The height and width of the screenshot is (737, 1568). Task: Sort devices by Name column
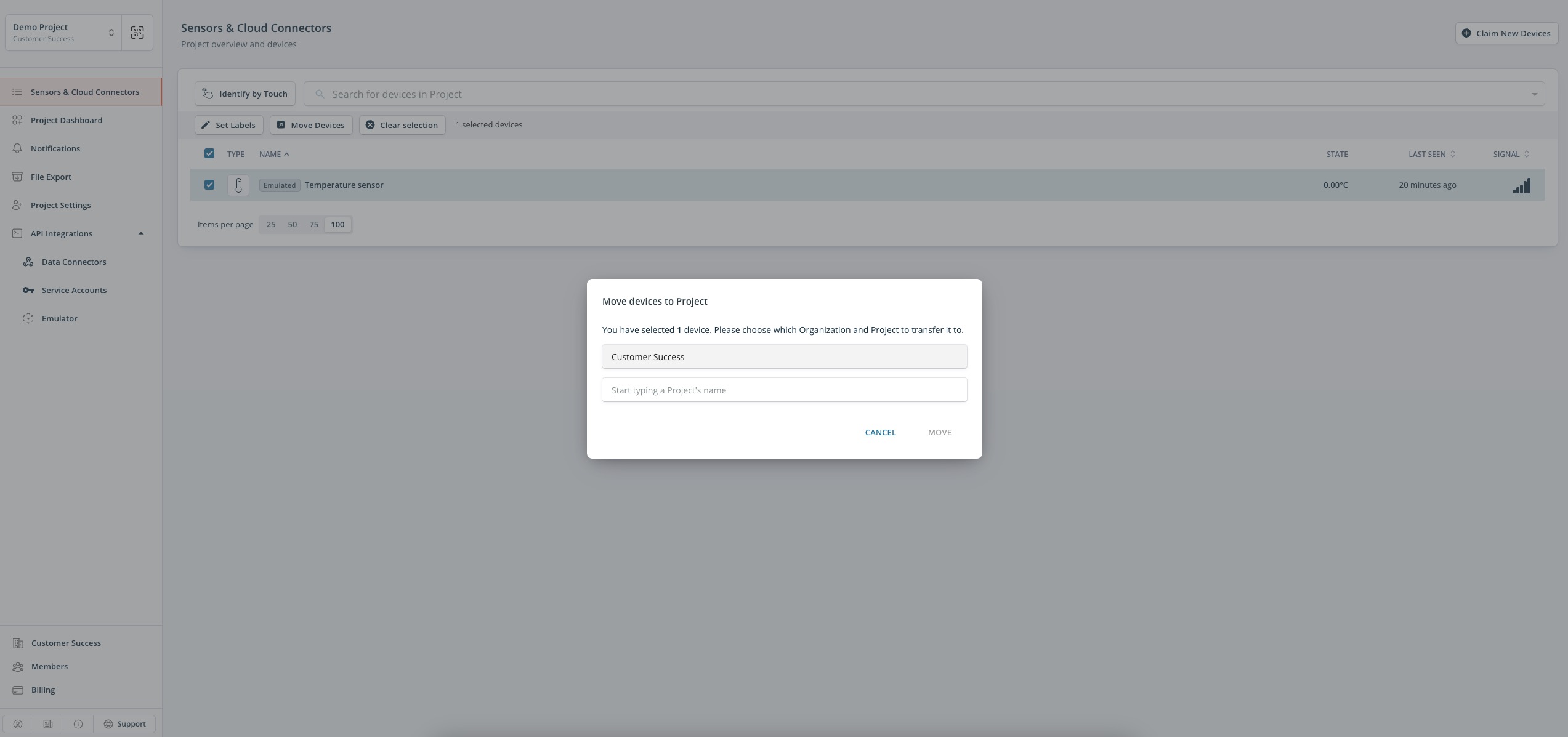pyautogui.click(x=274, y=155)
